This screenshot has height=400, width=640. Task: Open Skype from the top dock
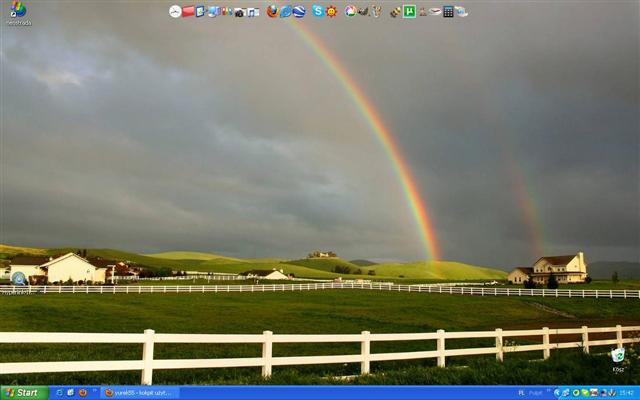click(318, 11)
